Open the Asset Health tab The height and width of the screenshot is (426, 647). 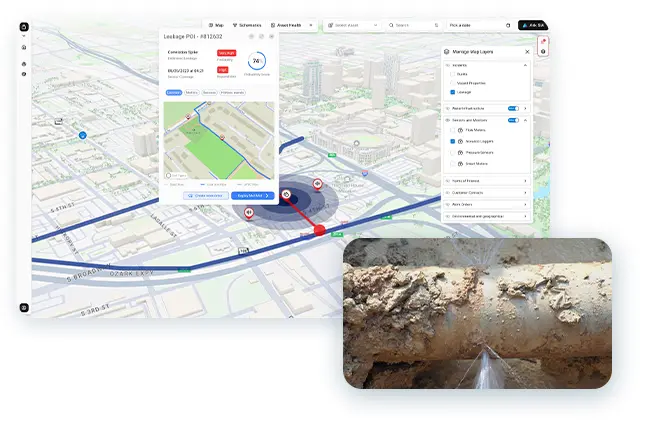pos(287,25)
